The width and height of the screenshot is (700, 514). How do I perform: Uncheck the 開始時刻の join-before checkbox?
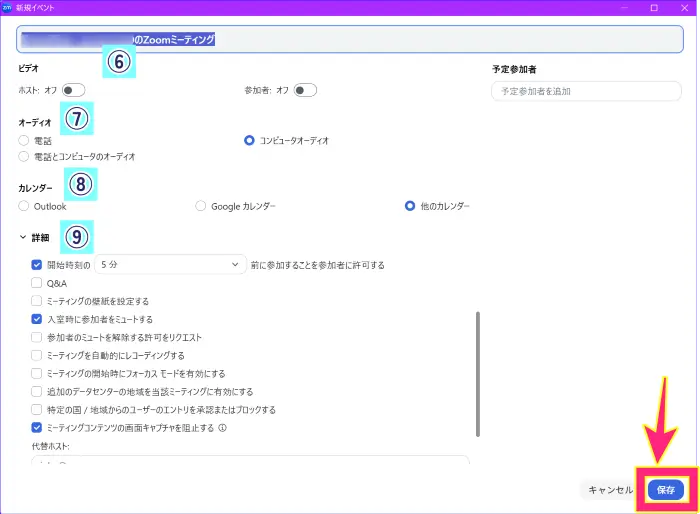tap(37, 265)
